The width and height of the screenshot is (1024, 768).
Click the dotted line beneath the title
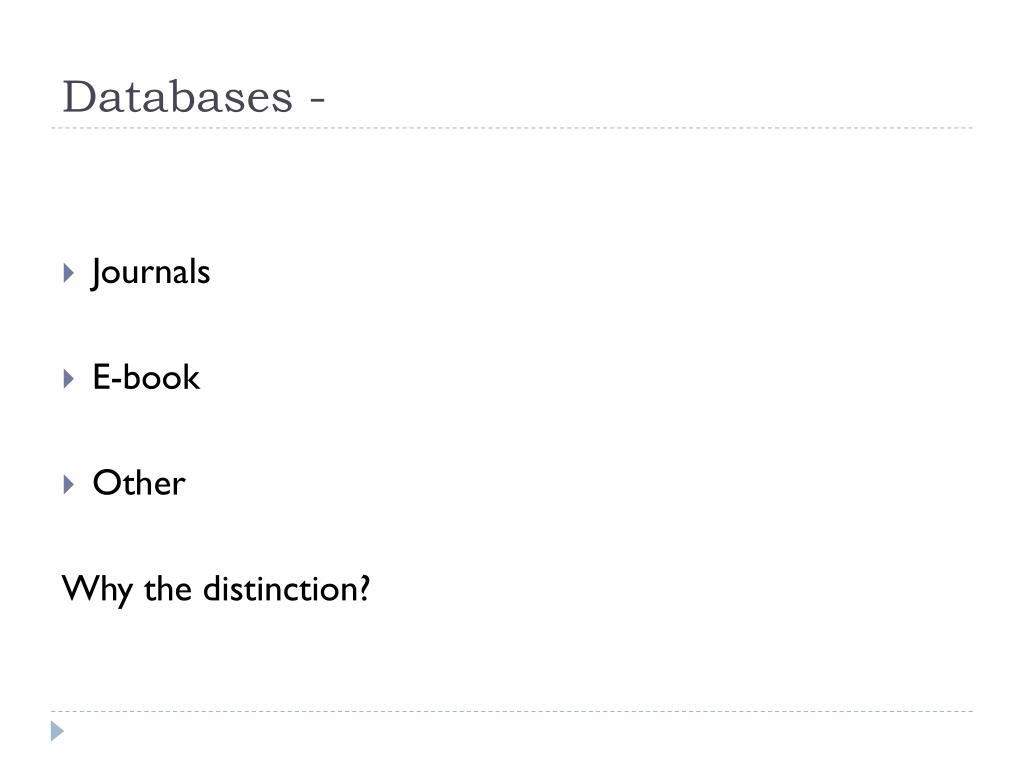point(512,128)
